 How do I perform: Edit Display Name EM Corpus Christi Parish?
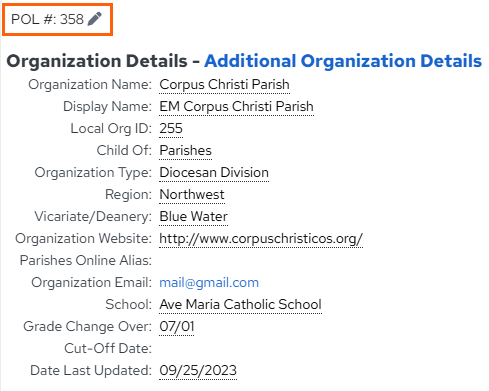click(236, 107)
